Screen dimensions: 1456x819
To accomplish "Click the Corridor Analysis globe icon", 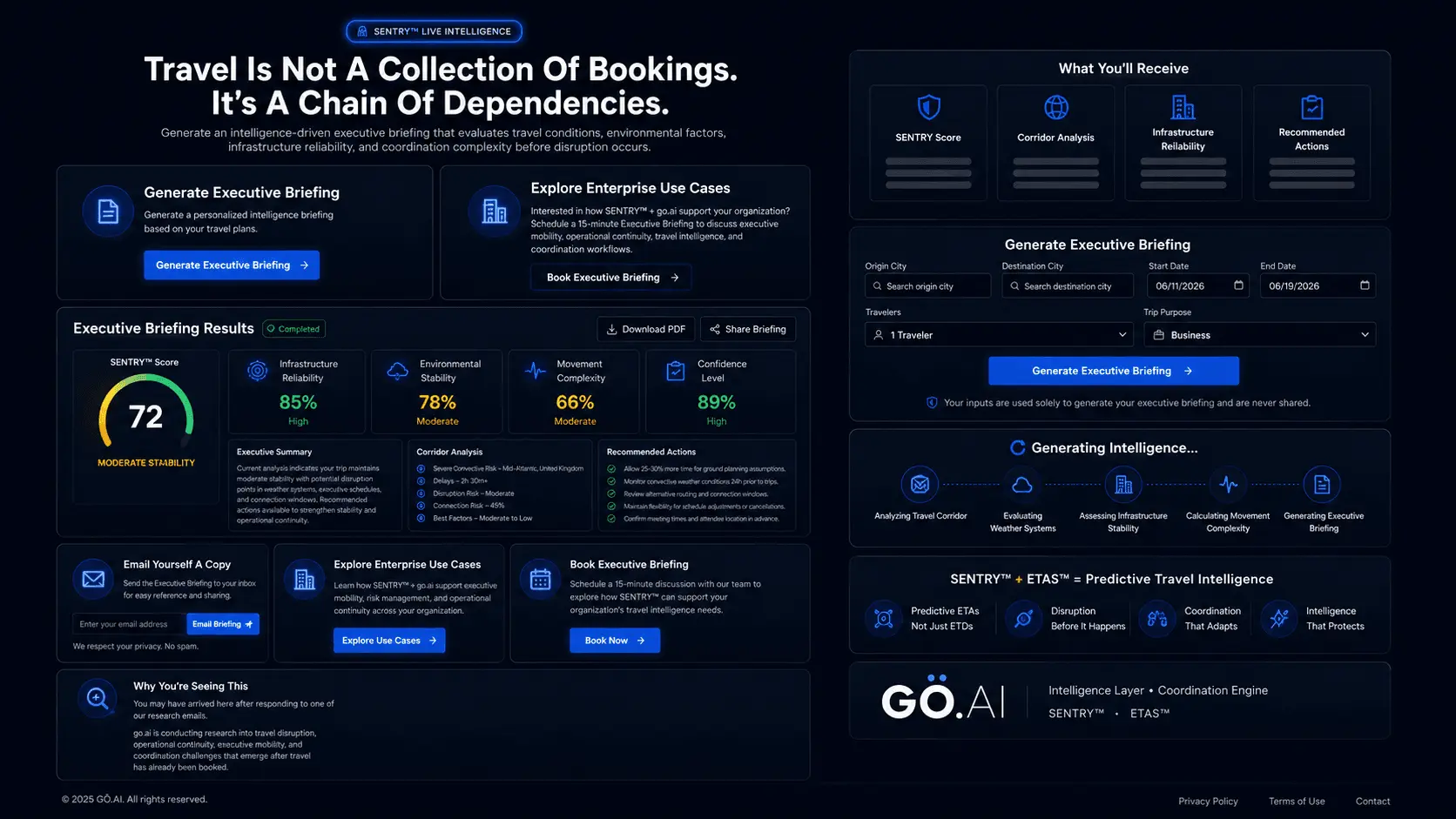I will [1056, 107].
